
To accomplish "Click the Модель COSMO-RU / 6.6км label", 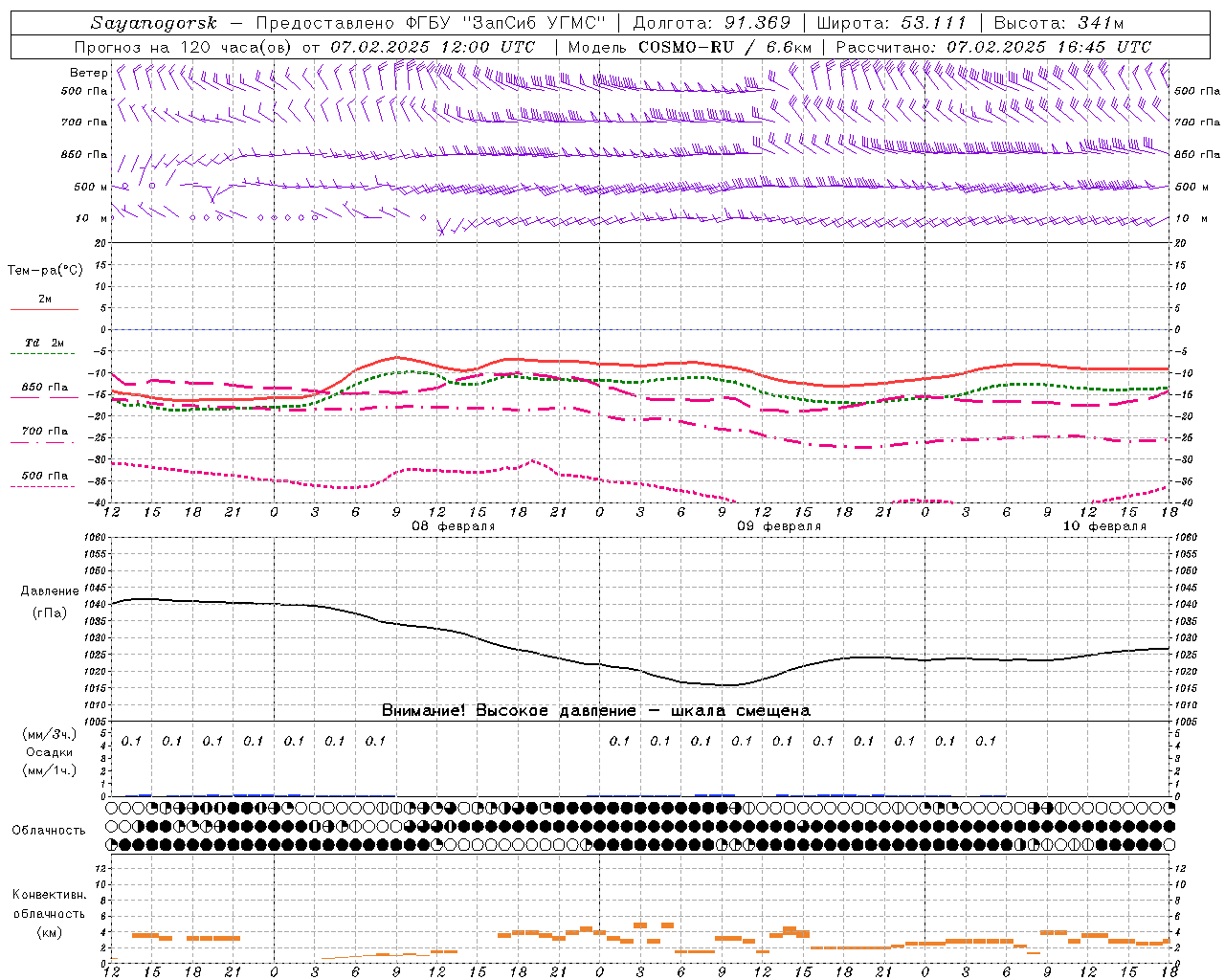I will (x=690, y=47).
